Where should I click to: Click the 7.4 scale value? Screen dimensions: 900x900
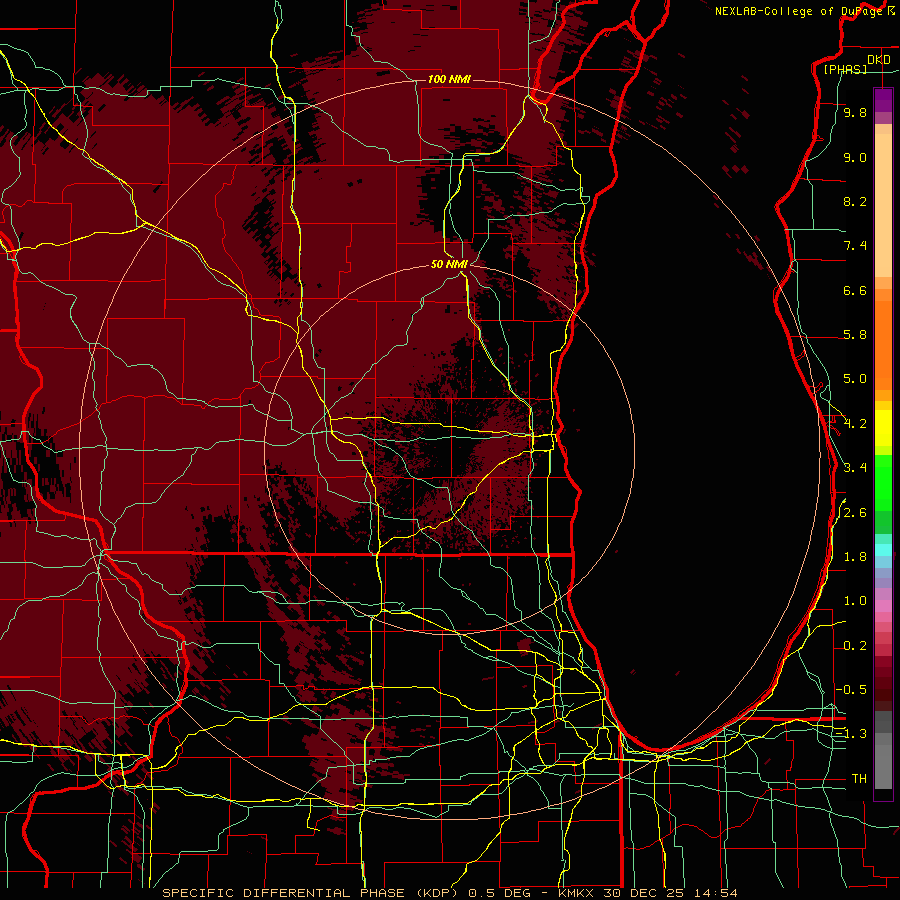click(x=855, y=246)
